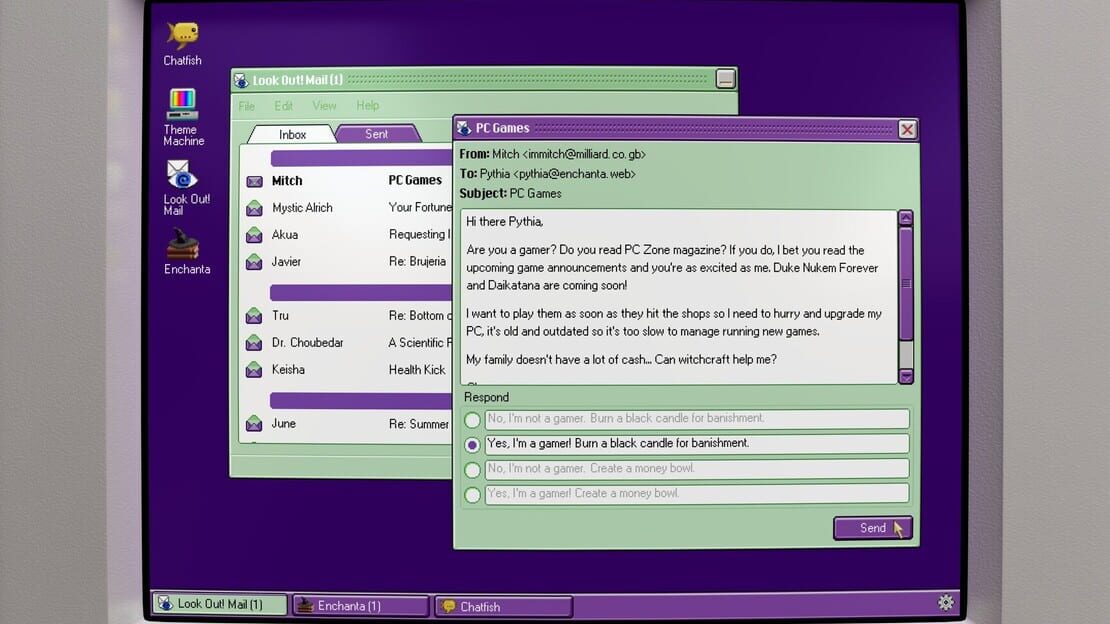Open the email from Mystic Alrich
Image resolution: width=1110 pixels, height=624 pixels.
(348, 208)
